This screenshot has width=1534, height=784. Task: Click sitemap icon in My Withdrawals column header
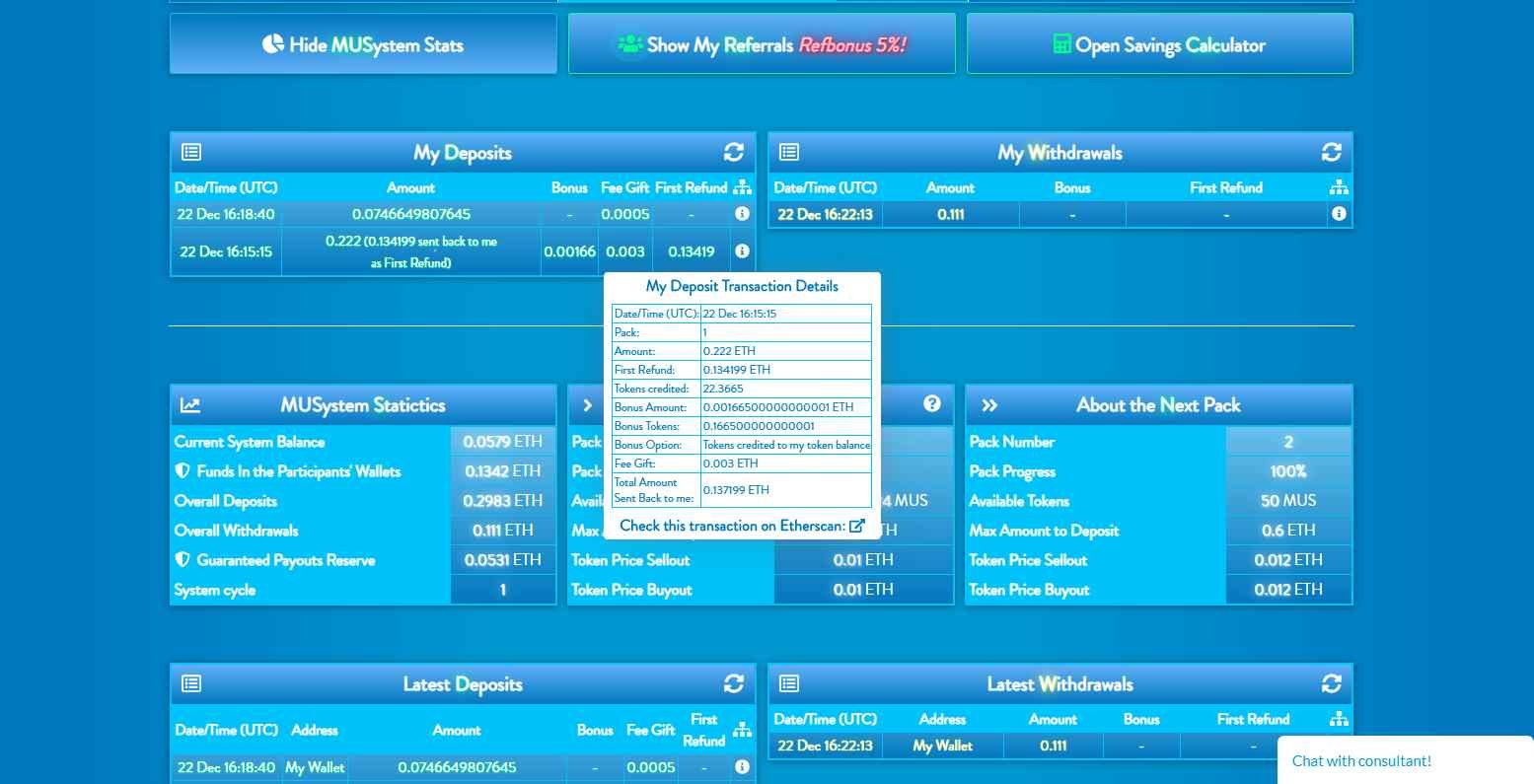click(x=1339, y=187)
